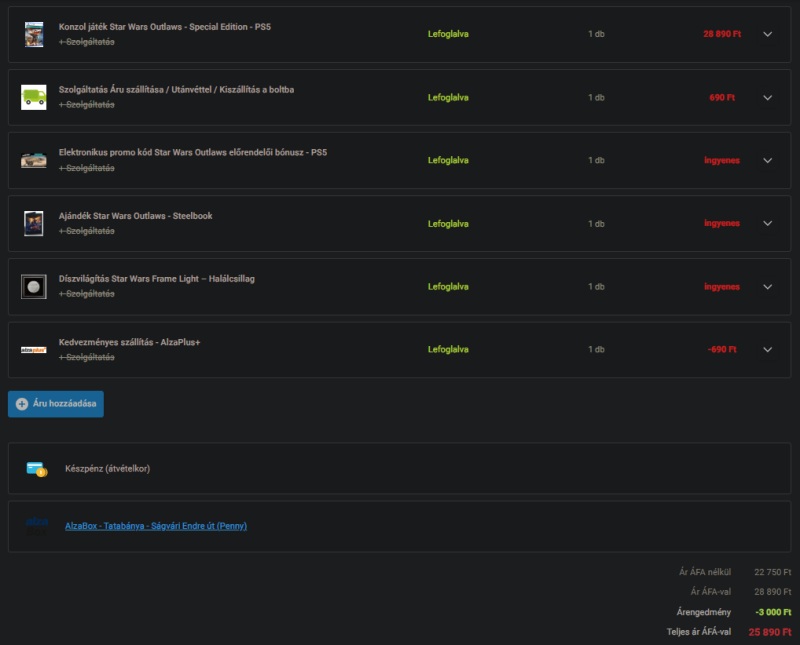Click 'ingyenes' price on Steelbook row

point(722,224)
